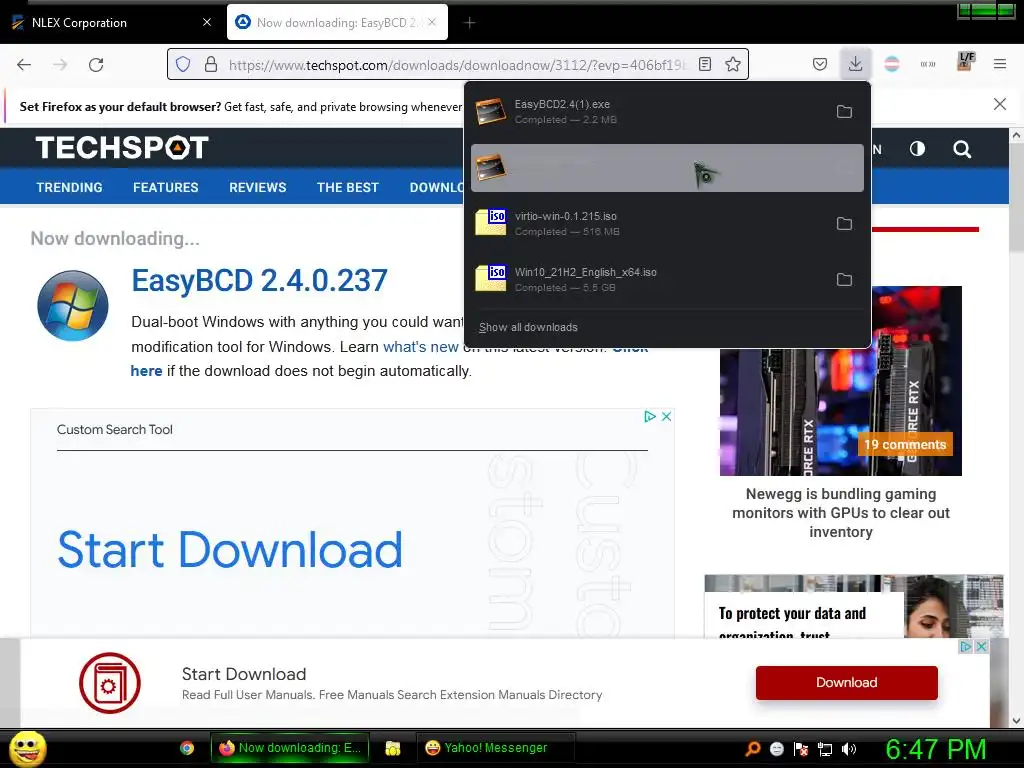Click the RTX graphics card article thumbnail
This screenshot has height=768, width=1024.
pos(840,413)
